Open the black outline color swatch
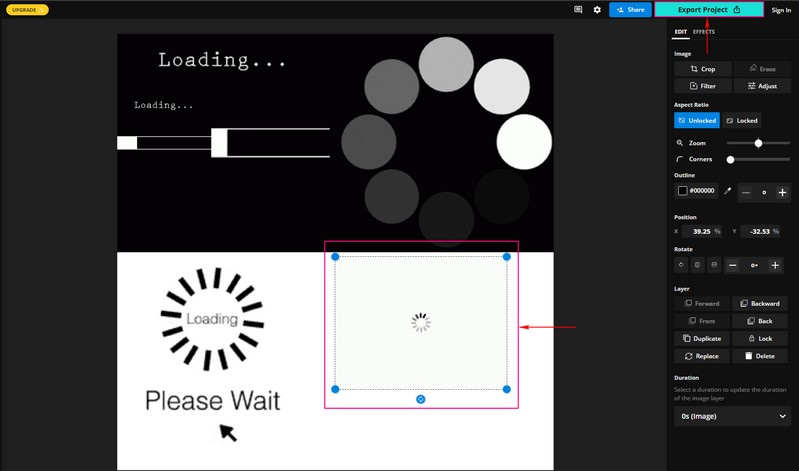Image resolution: width=799 pixels, height=471 pixels. [x=683, y=191]
